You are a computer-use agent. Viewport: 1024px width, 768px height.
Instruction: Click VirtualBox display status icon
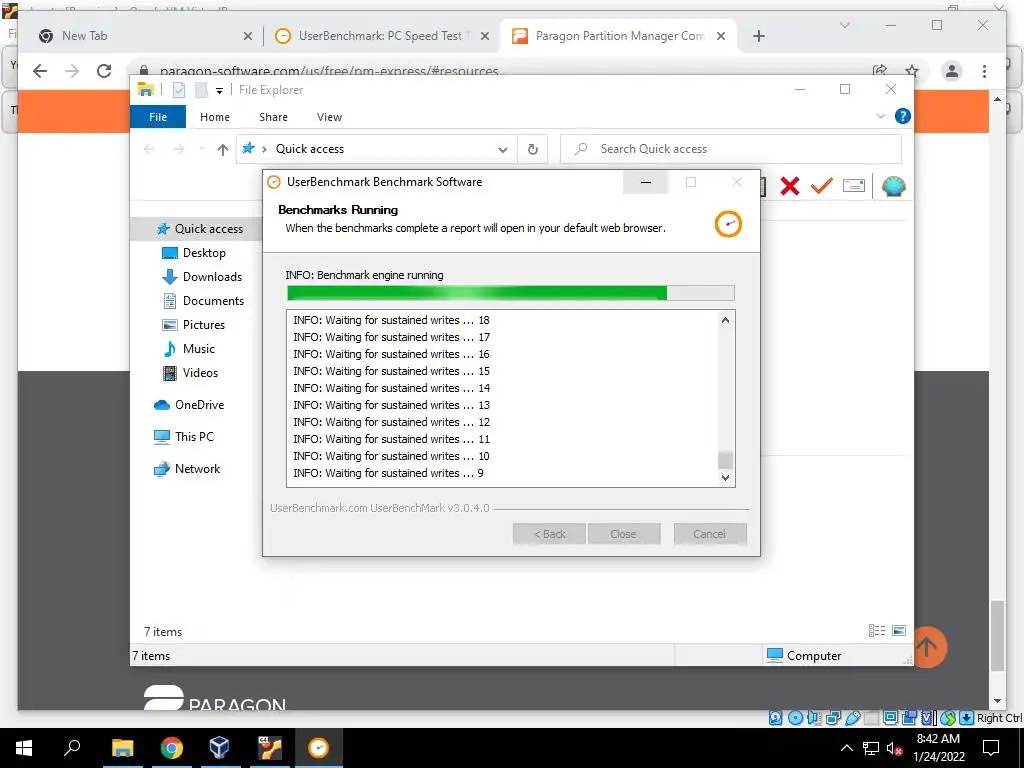coord(889,718)
